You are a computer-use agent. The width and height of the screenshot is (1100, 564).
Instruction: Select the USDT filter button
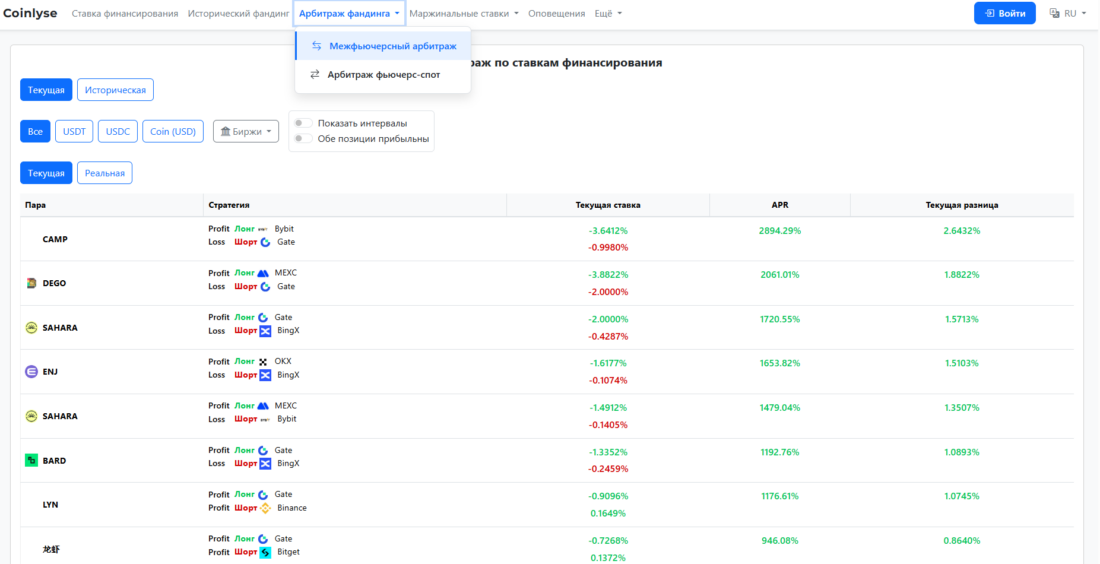click(x=74, y=131)
